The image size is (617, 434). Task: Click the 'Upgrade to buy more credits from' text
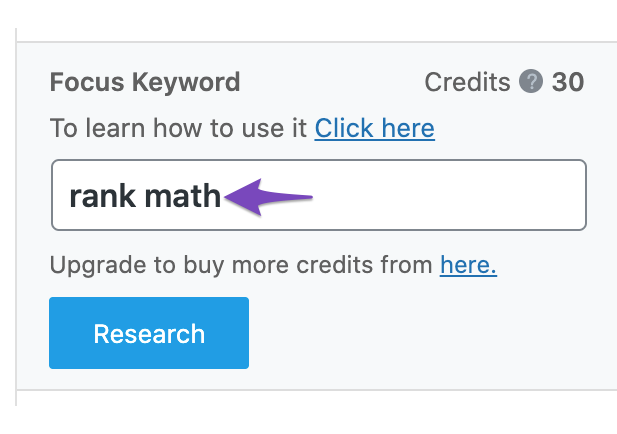pyautogui.click(x=241, y=264)
